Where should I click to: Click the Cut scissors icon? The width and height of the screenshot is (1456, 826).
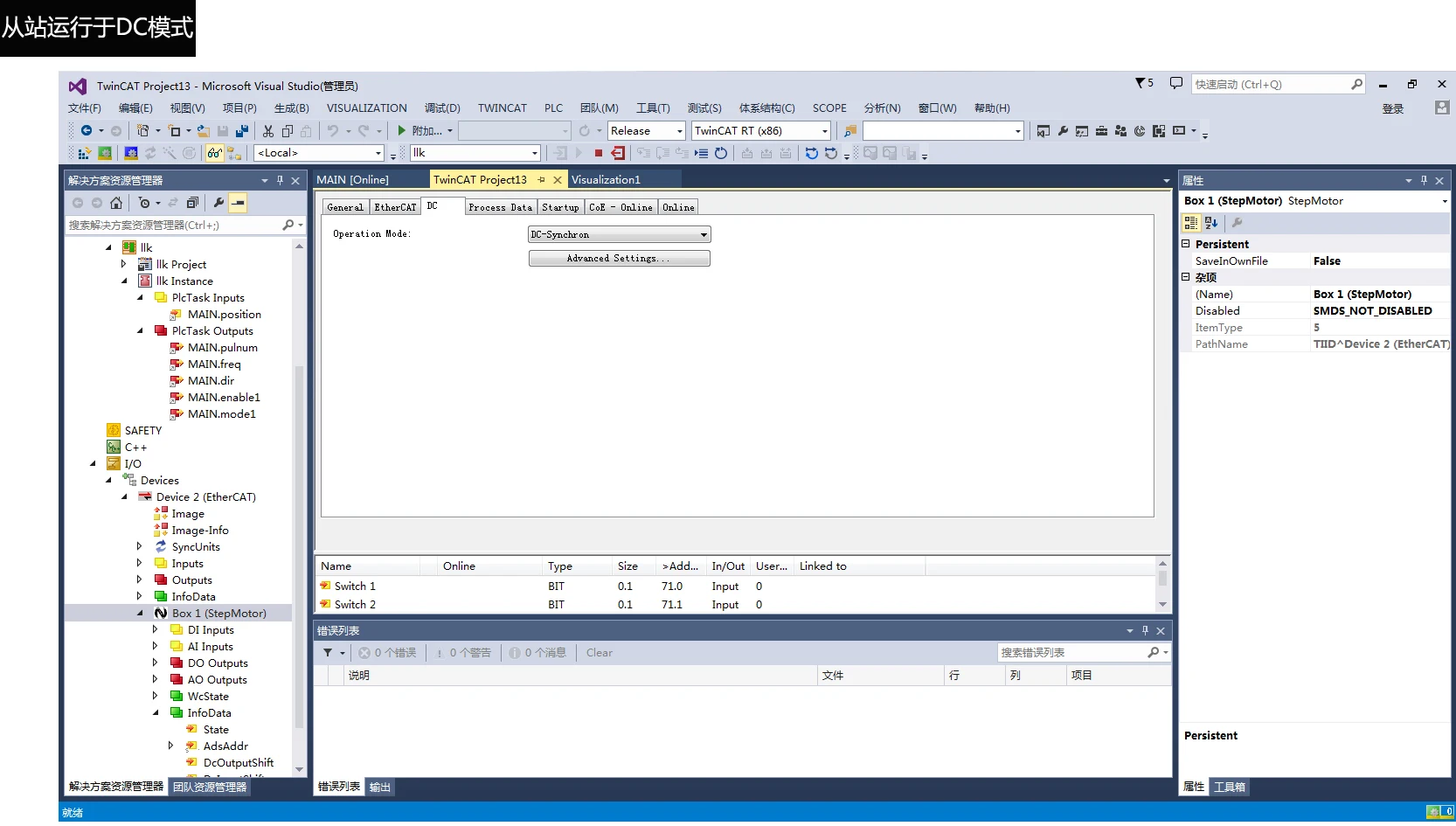coord(268,131)
